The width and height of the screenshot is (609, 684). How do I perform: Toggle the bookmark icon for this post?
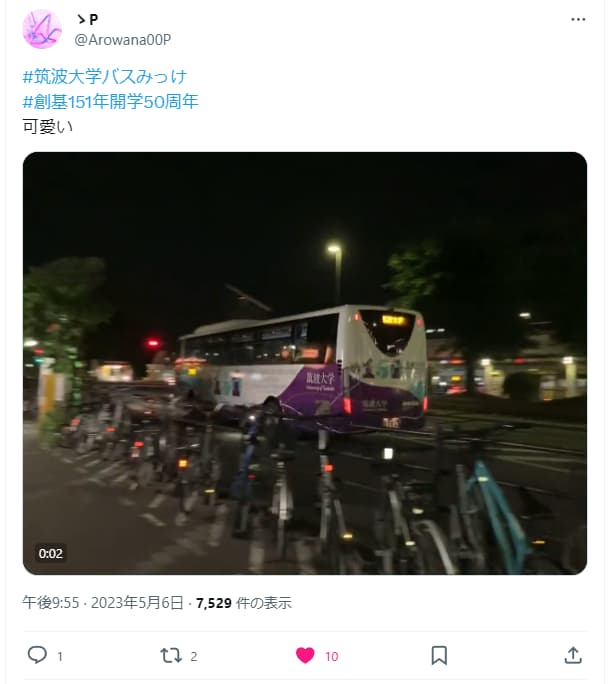tap(439, 655)
